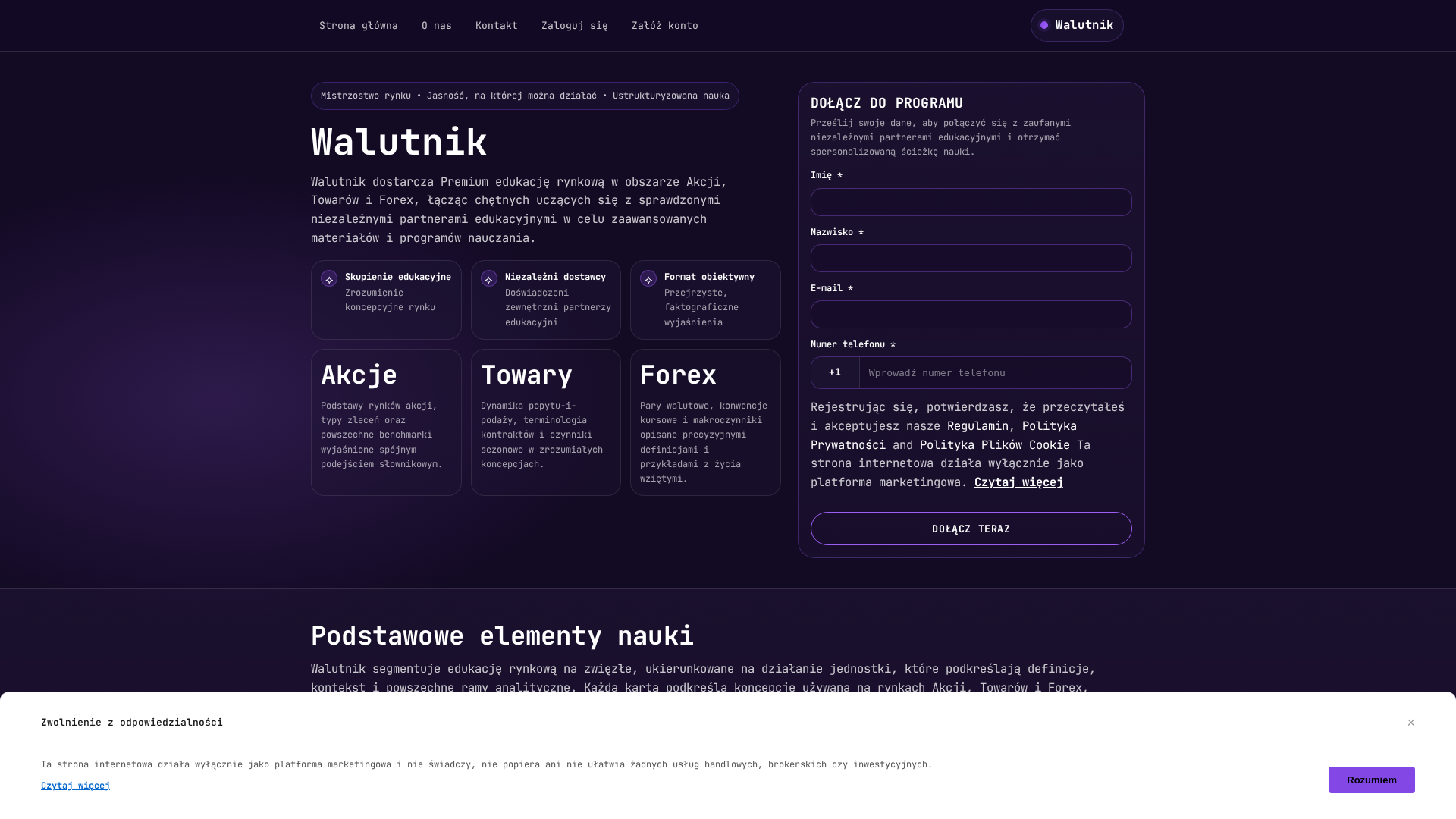This screenshot has height=819, width=1456.
Task: Click the Mistrzostwo rynku tagline pill
Action: coord(525,96)
